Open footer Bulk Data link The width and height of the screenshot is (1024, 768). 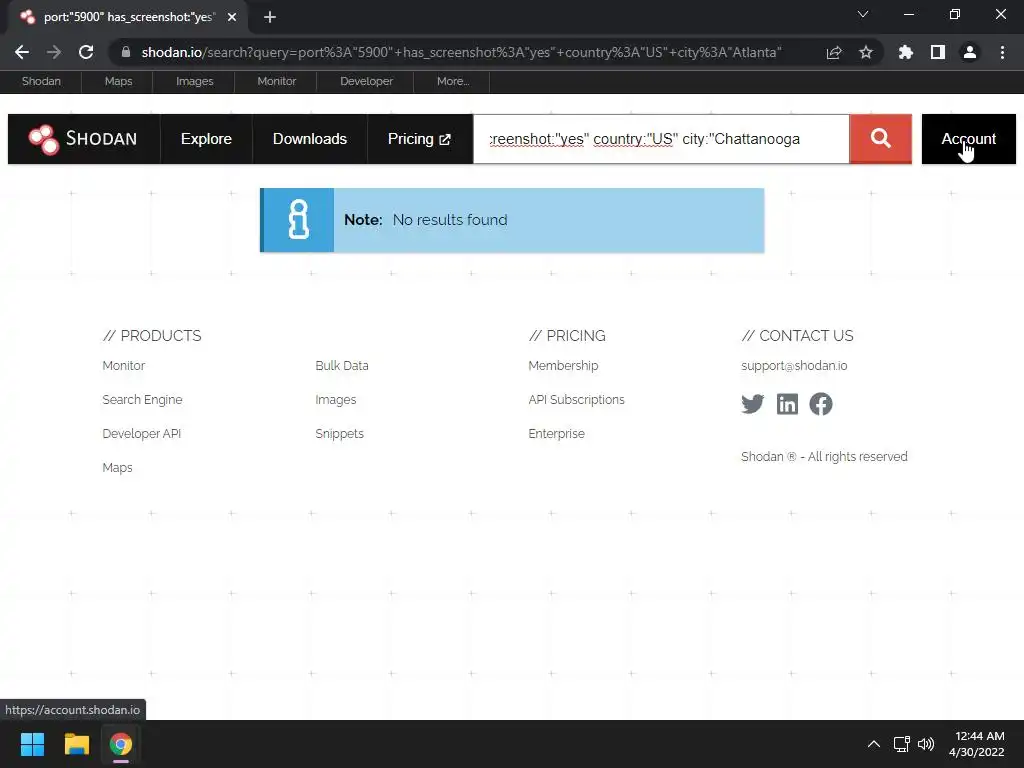tap(342, 366)
